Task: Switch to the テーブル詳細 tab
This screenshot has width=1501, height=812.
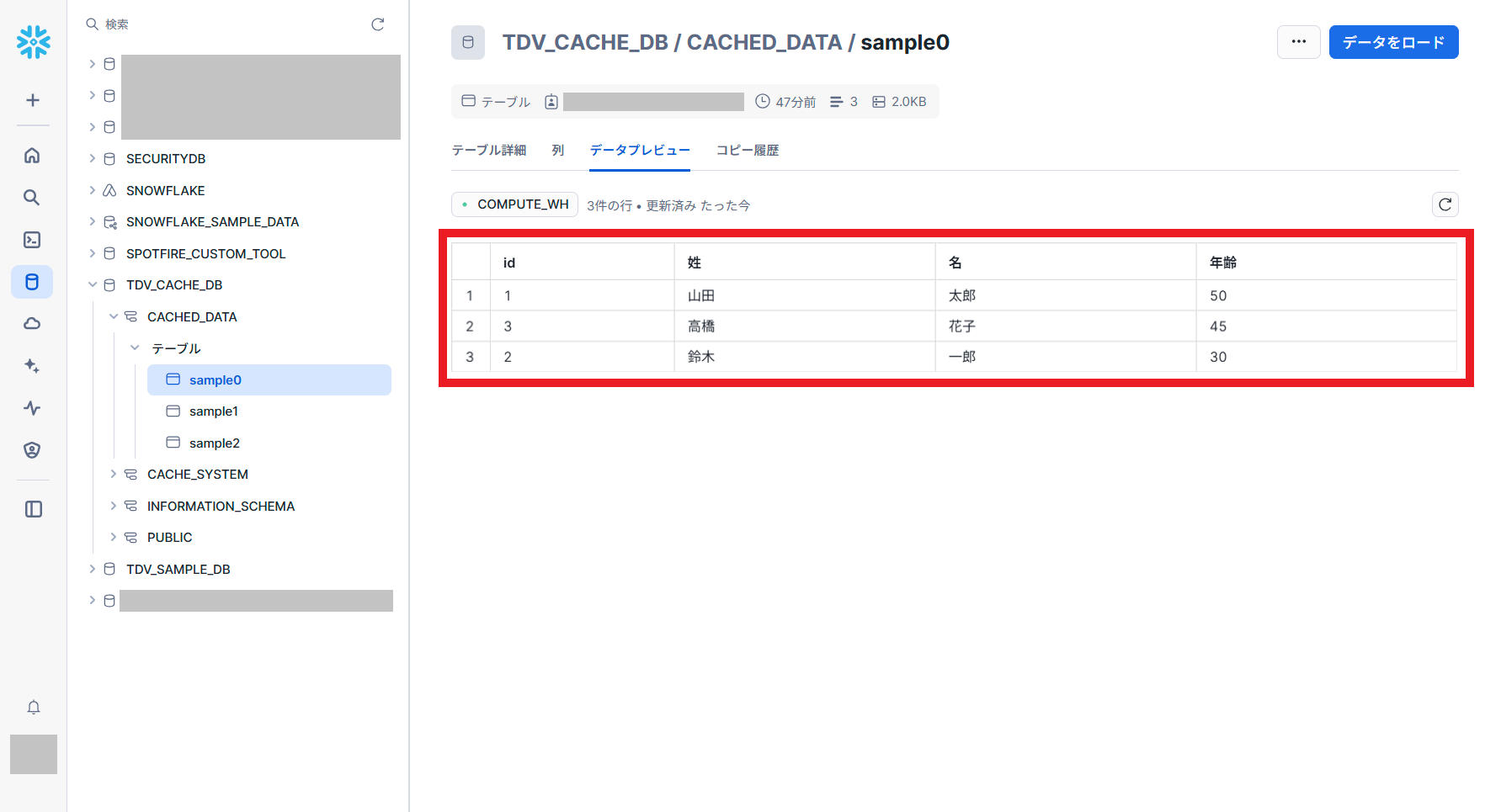Action: [x=489, y=150]
